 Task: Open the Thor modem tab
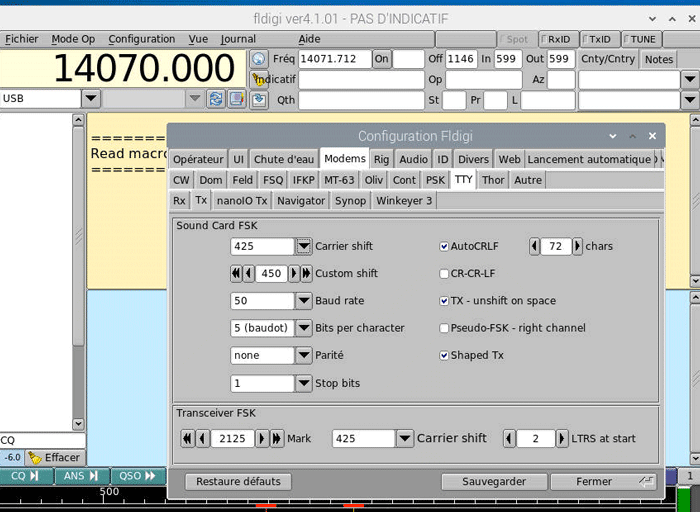[493, 180]
